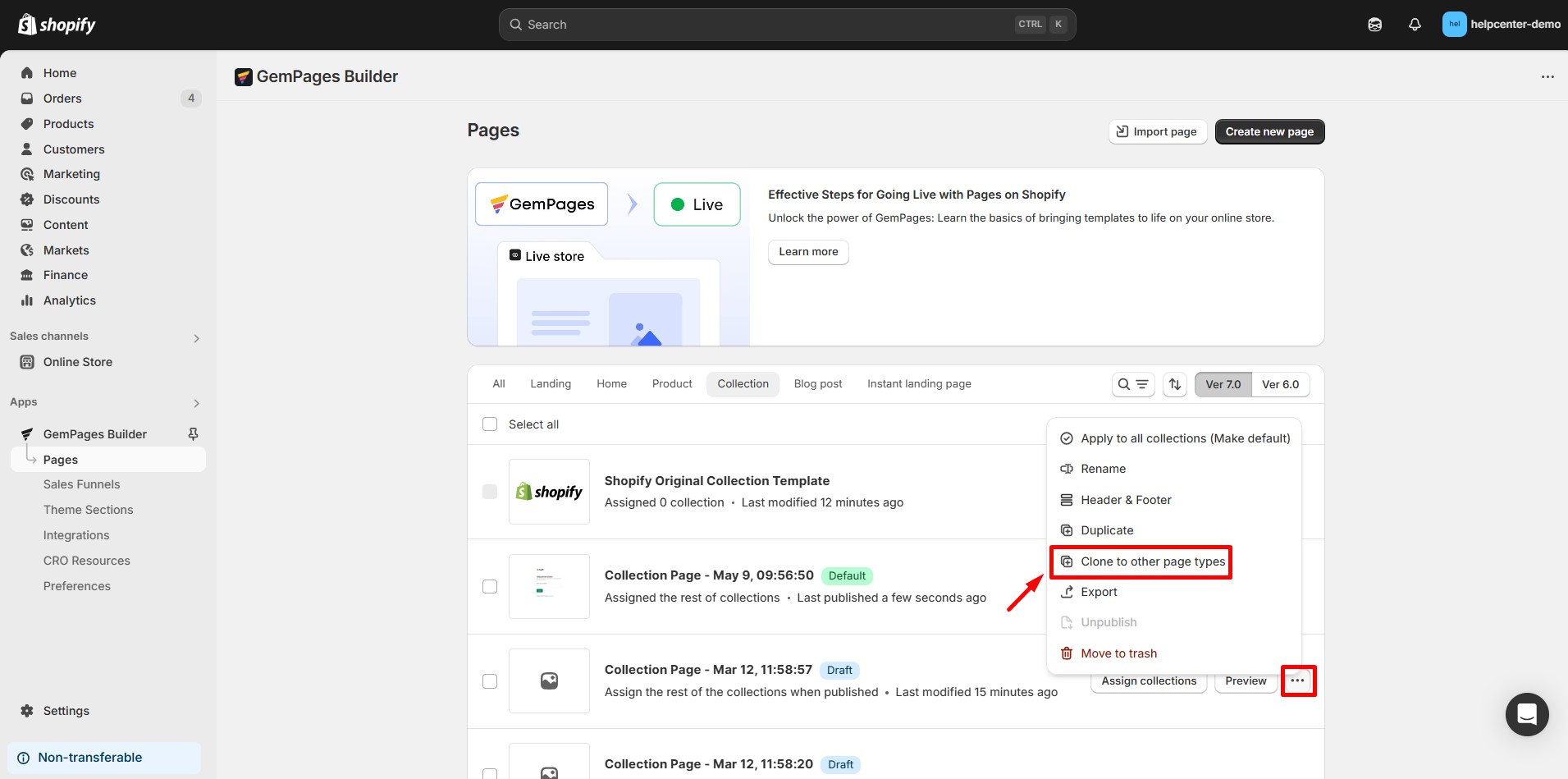Switch to the Blog post tab
This screenshot has width=1568, height=779.
pyautogui.click(x=818, y=383)
